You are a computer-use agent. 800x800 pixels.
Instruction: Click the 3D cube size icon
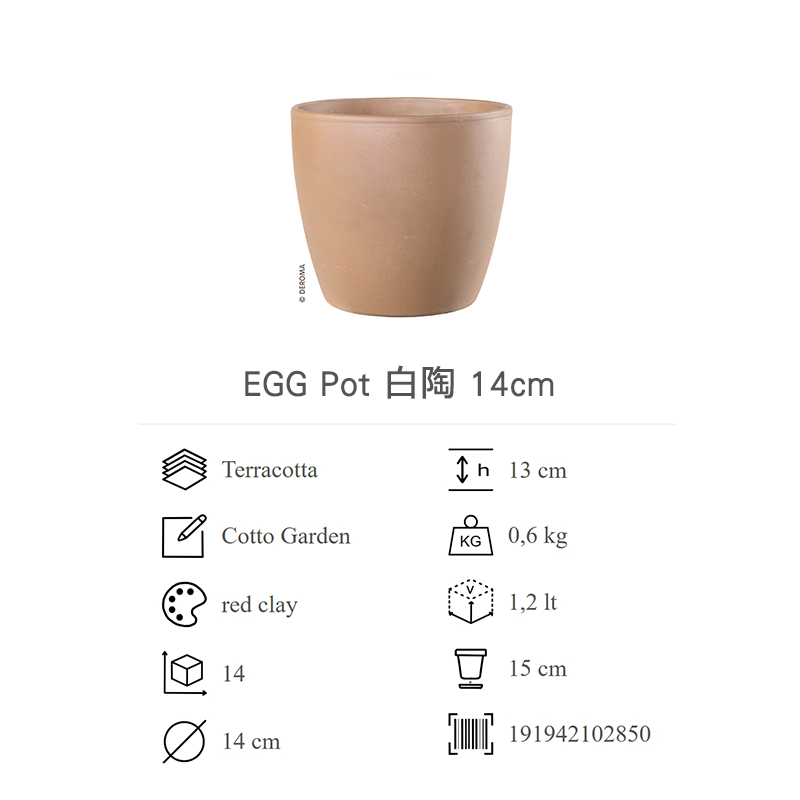tap(185, 673)
